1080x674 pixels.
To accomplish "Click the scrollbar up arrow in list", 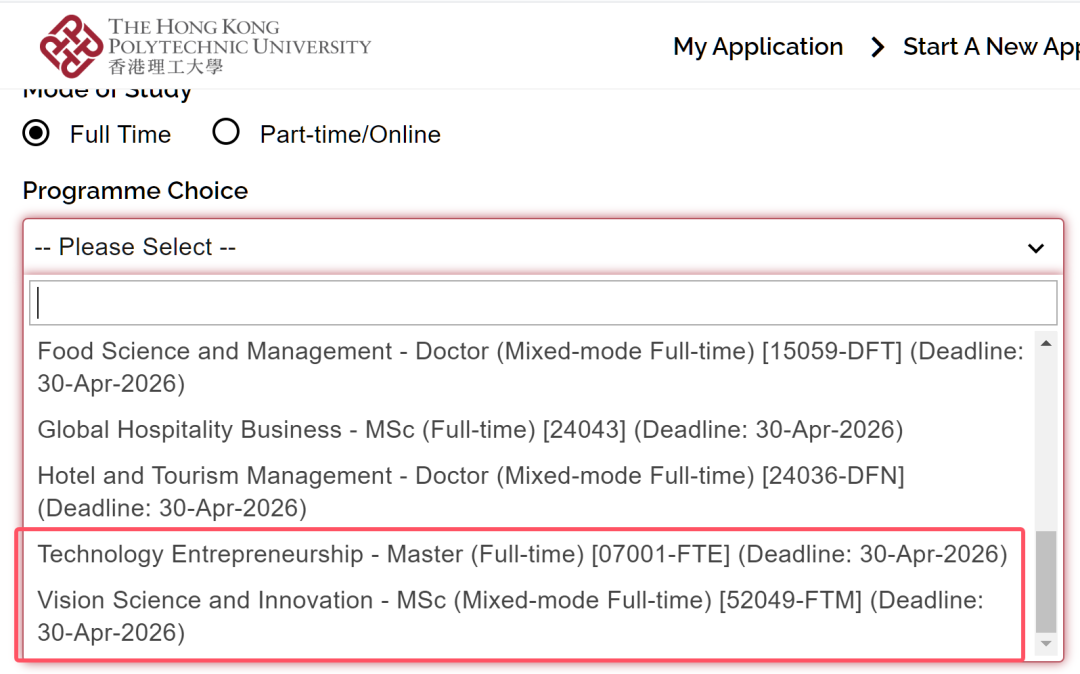I will coord(1046,344).
